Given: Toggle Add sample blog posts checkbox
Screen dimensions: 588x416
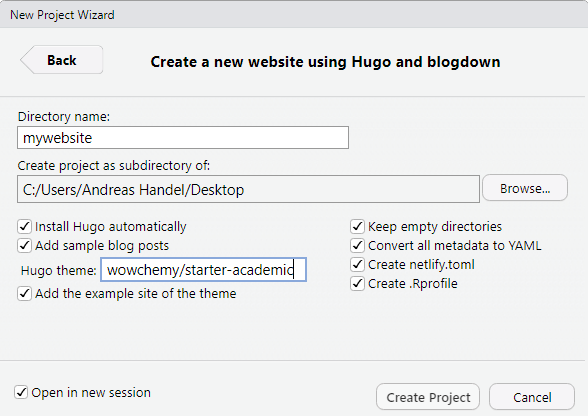Looking at the screenshot, I should click(24, 246).
